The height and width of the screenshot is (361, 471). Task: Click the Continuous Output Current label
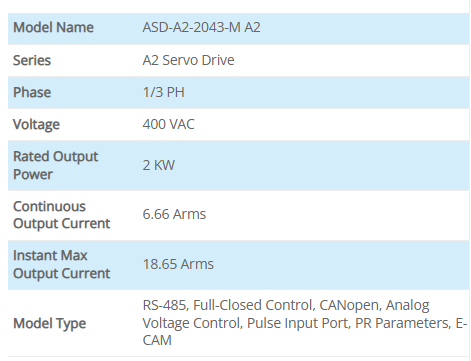point(62,215)
